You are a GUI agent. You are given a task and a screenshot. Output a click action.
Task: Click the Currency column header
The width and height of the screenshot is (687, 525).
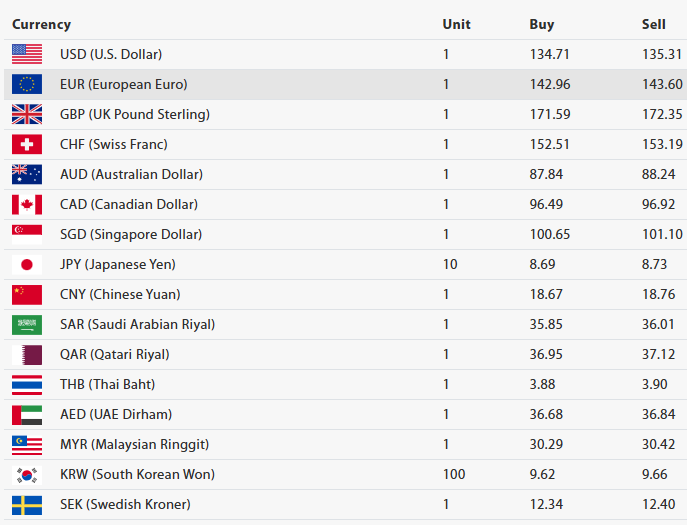tap(41, 24)
